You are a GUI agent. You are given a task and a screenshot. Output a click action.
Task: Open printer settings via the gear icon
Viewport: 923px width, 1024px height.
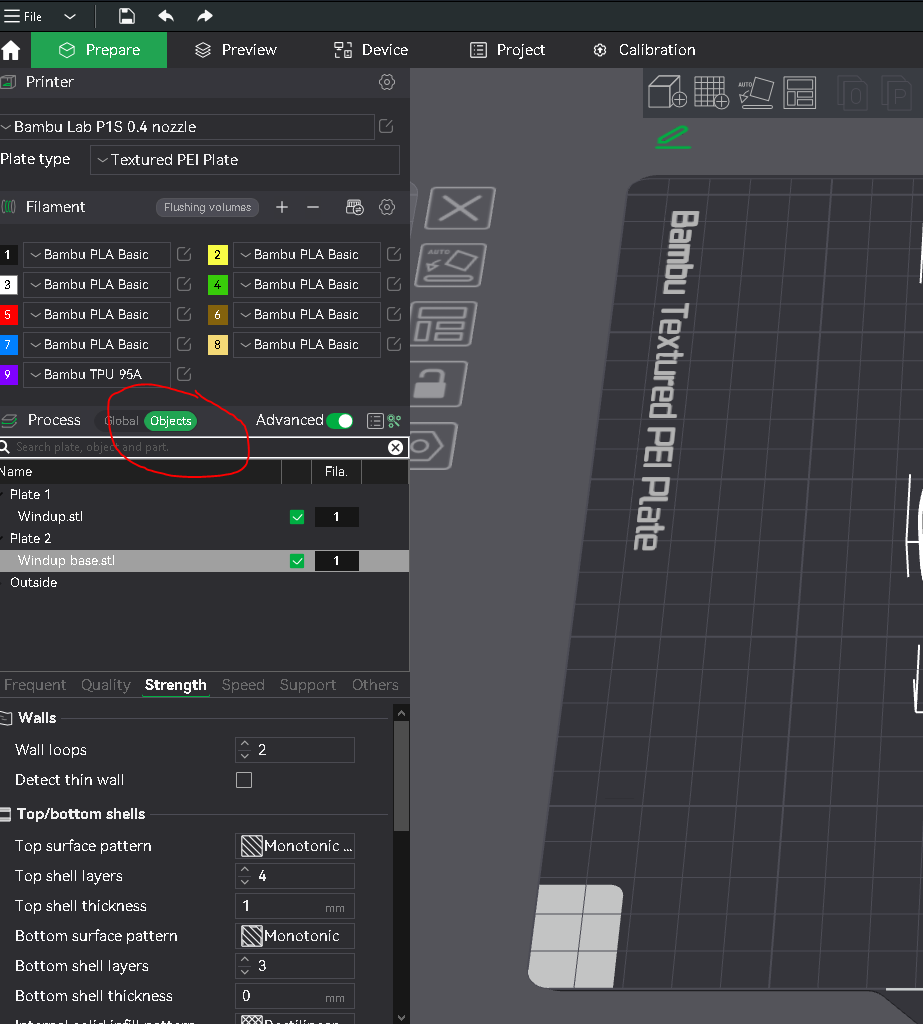(x=387, y=82)
